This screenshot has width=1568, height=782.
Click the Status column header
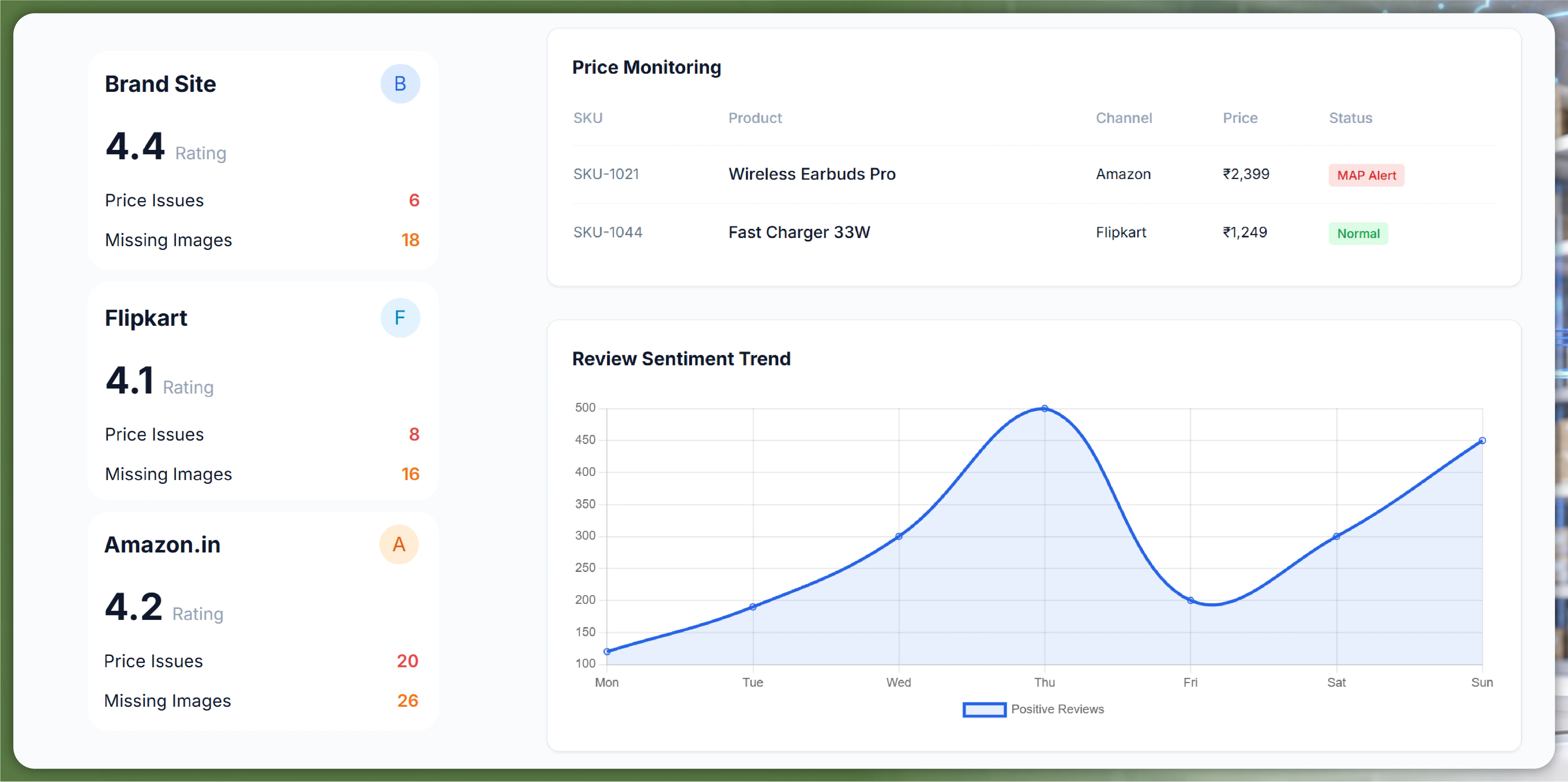(x=1350, y=118)
